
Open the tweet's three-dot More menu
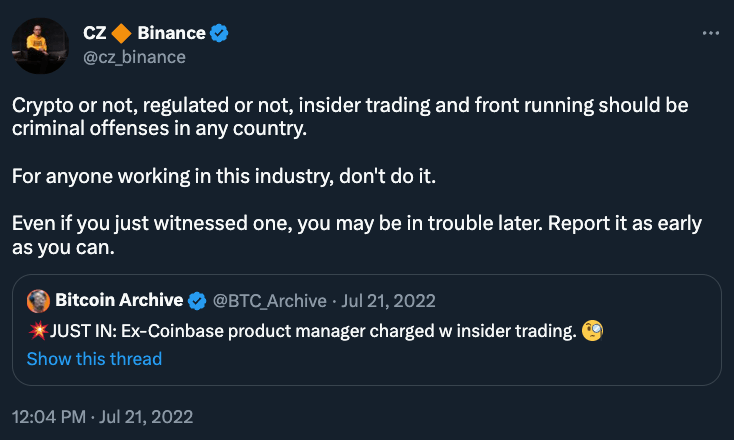pos(711,33)
